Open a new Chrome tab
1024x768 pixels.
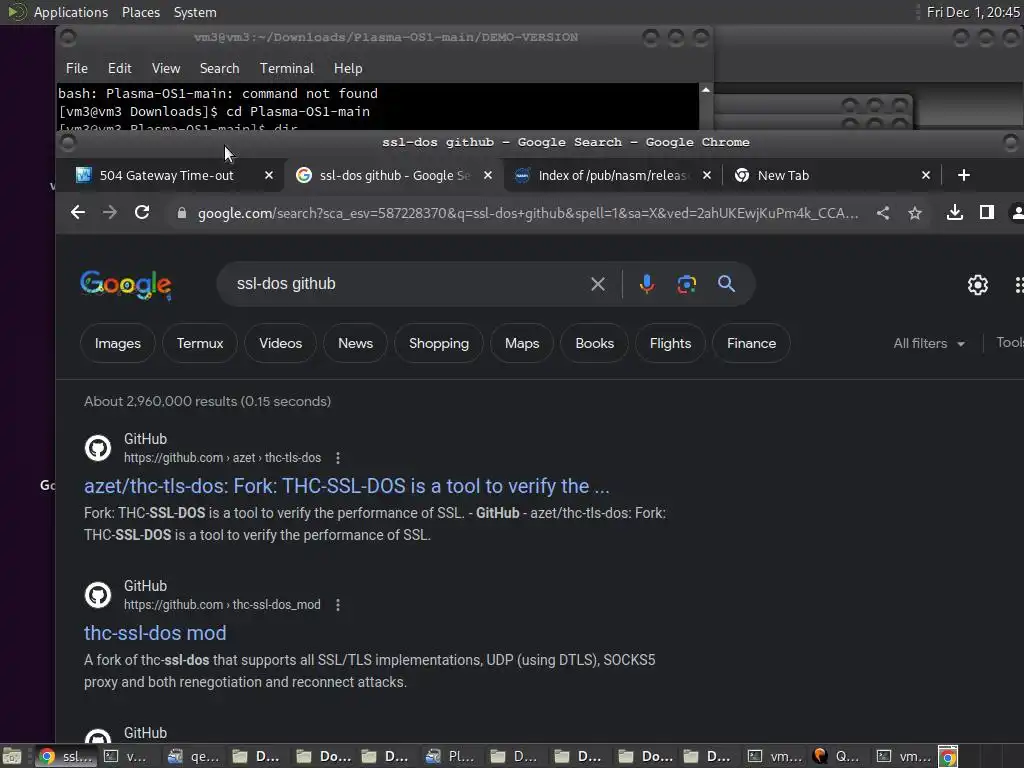tap(963, 175)
